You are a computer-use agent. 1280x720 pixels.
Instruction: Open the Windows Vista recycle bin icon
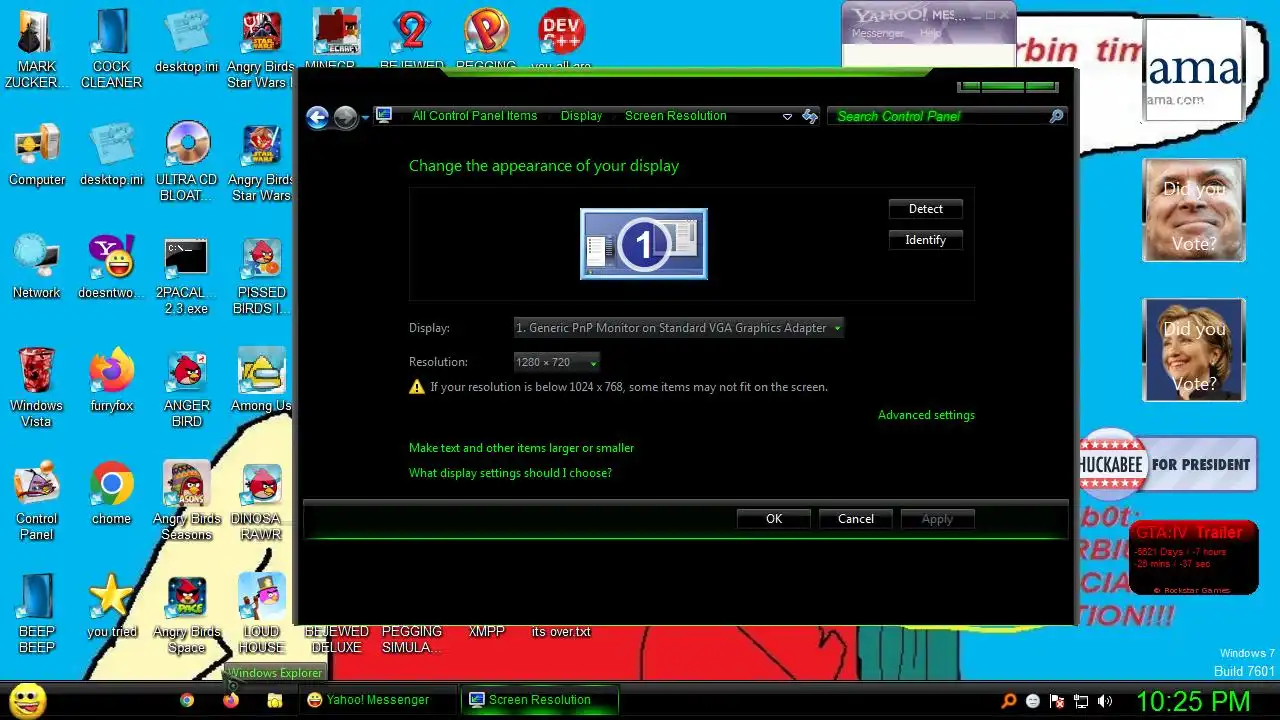pyautogui.click(x=37, y=388)
